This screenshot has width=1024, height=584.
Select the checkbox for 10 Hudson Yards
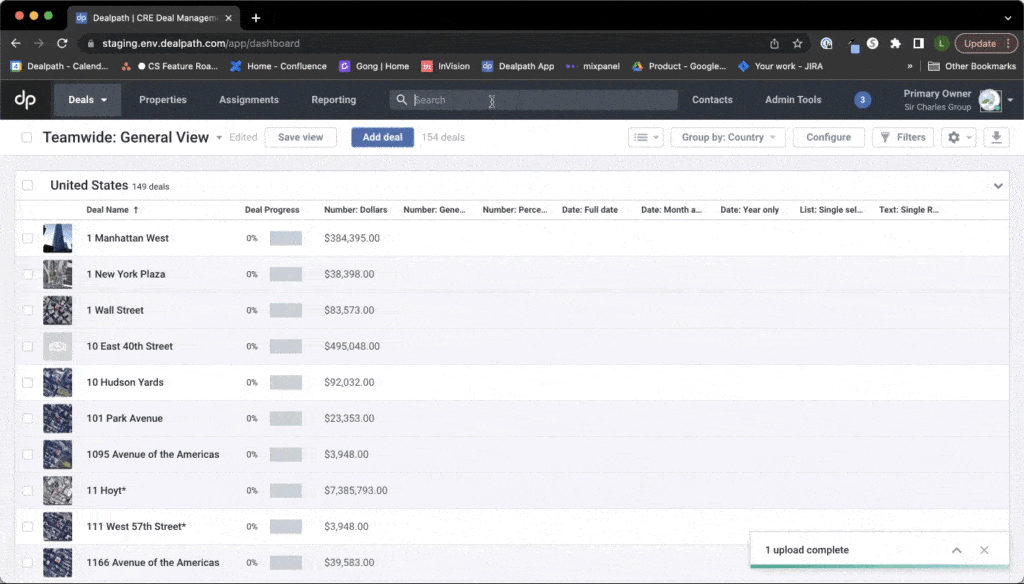point(27,382)
